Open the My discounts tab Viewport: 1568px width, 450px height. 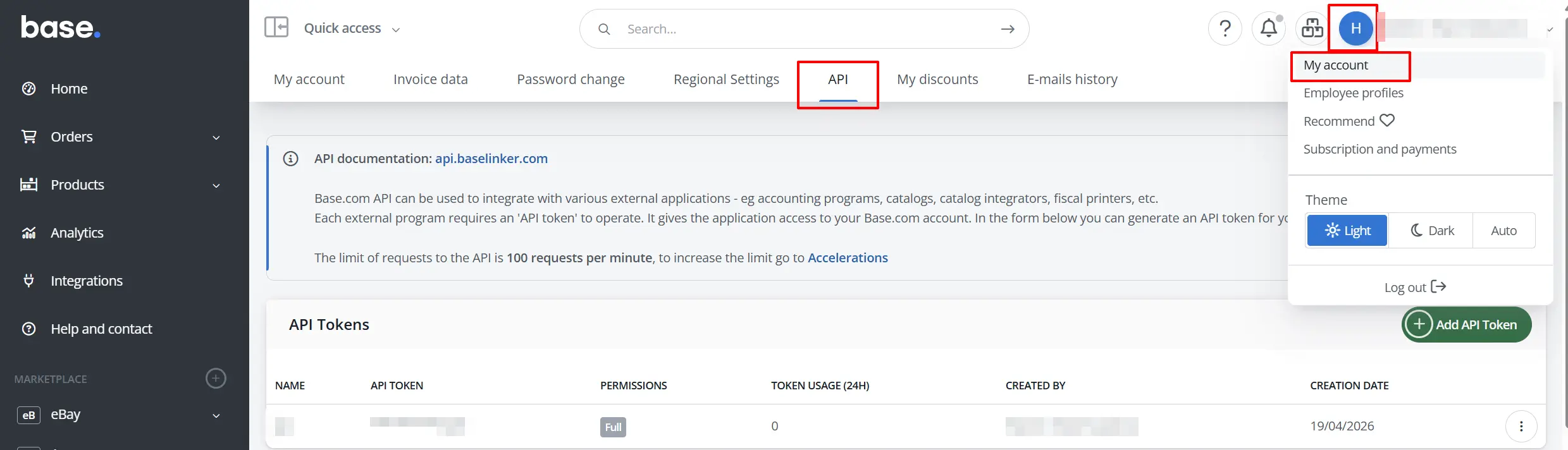click(937, 79)
